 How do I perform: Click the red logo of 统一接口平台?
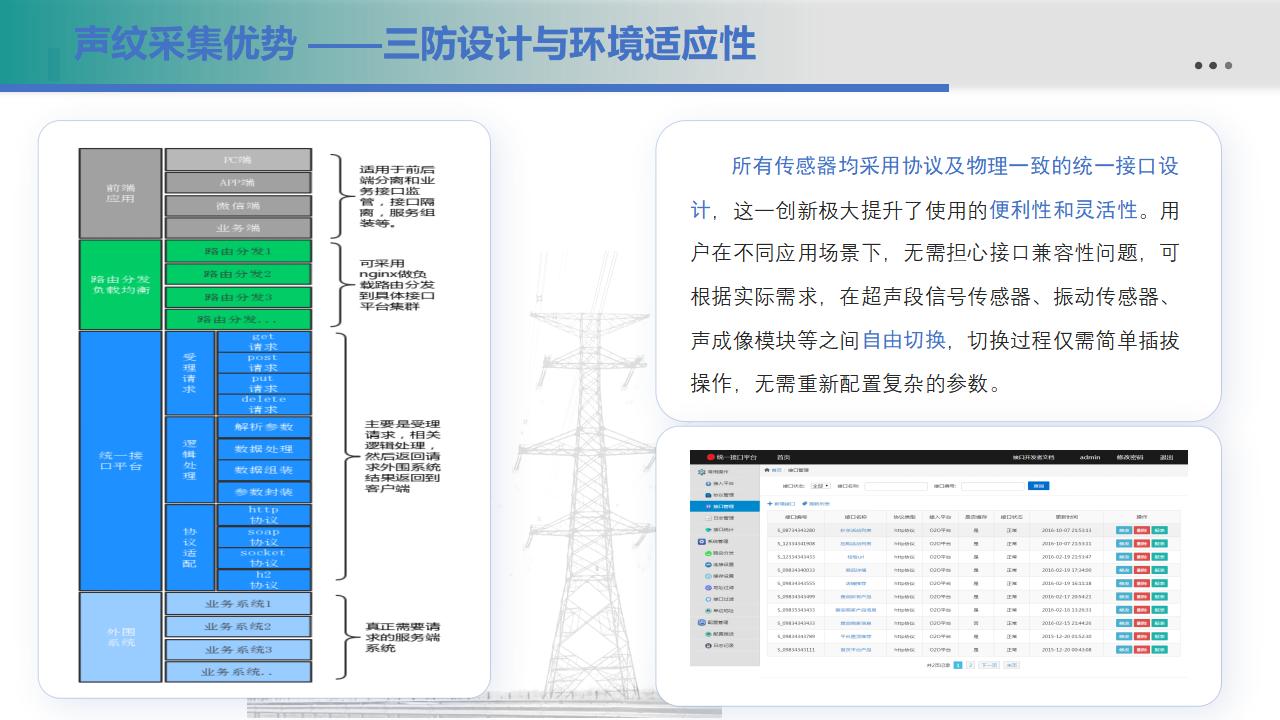pyautogui.click(x=711, y=457)
